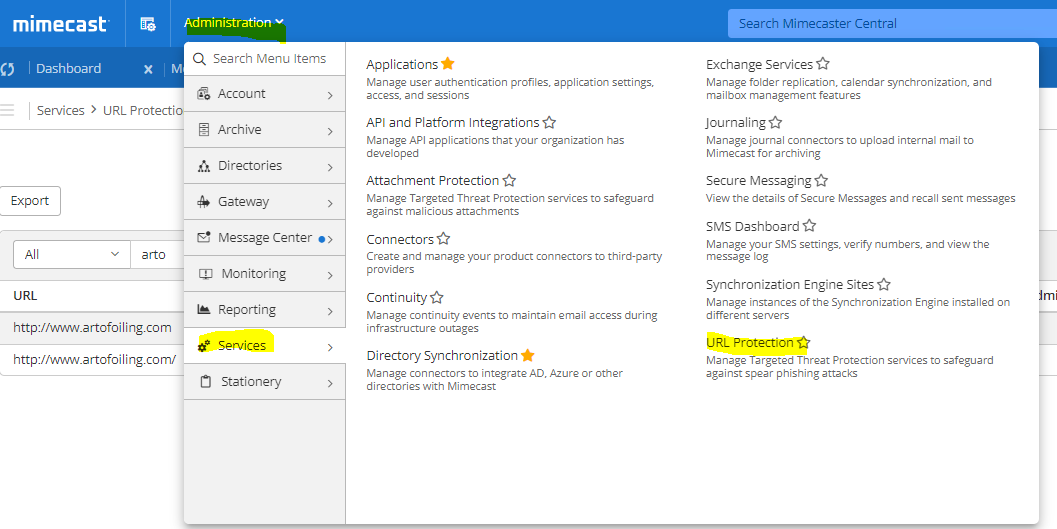This screenshot has height=529, width=1057.
Task: Open the Secure Messaging link
Action: [758, 181]
